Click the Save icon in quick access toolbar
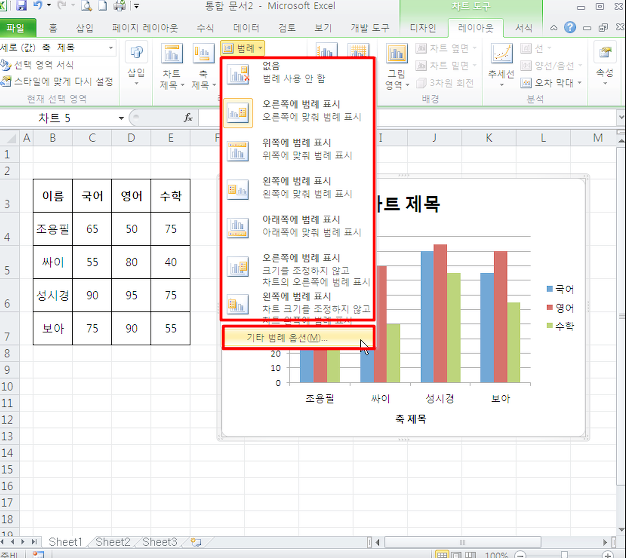This screenshot has width=626, height=558. click(x=21, y=6)
